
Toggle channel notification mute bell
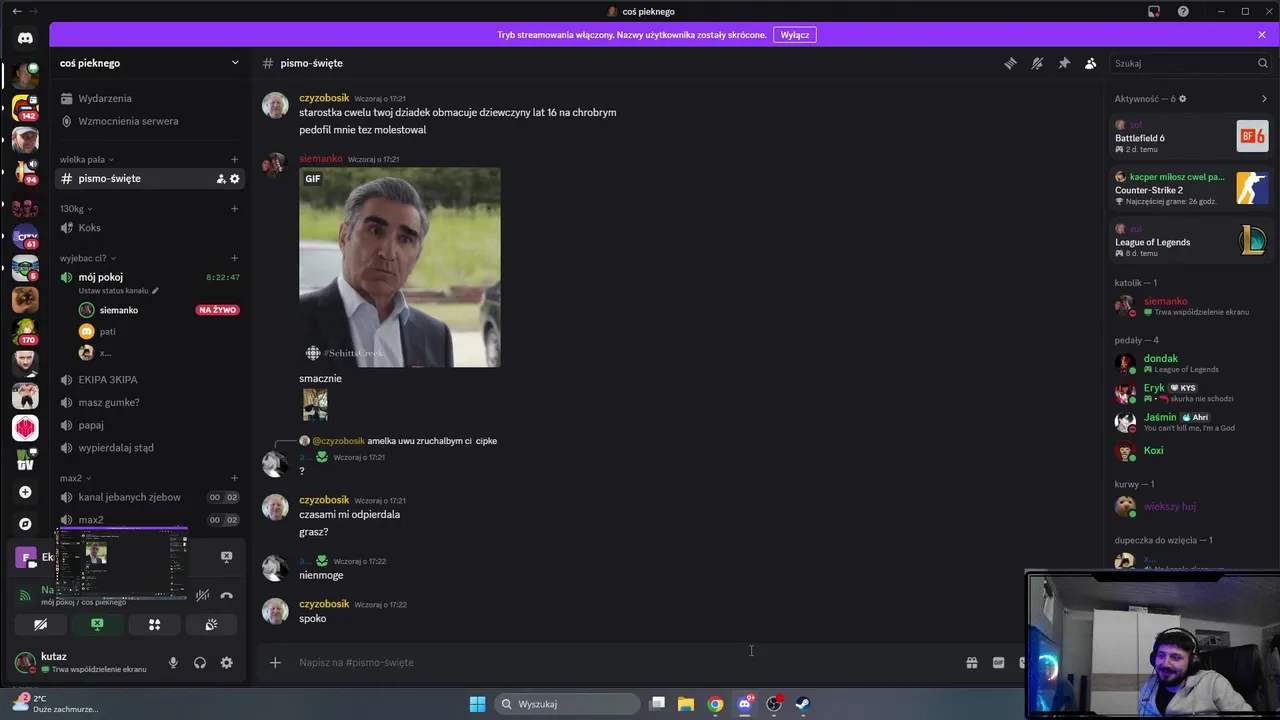tap(1037, 63)
